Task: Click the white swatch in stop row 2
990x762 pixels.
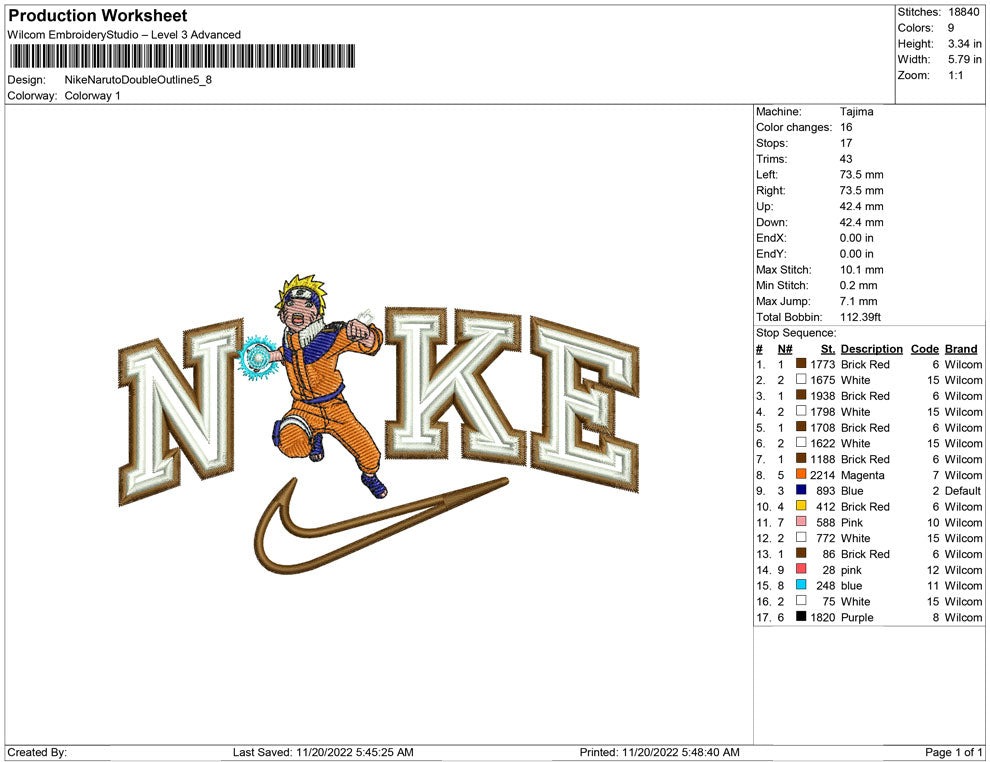Action: 801,379
